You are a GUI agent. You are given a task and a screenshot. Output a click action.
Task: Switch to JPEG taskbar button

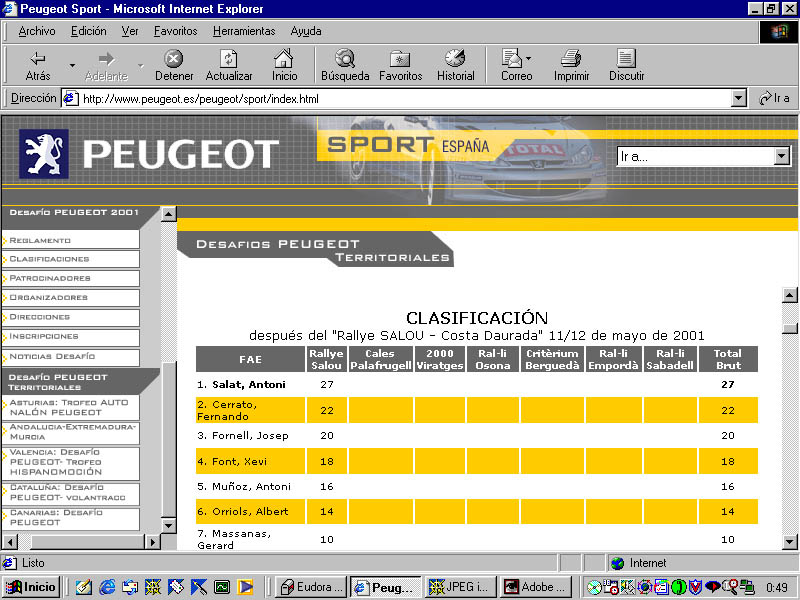460,587
